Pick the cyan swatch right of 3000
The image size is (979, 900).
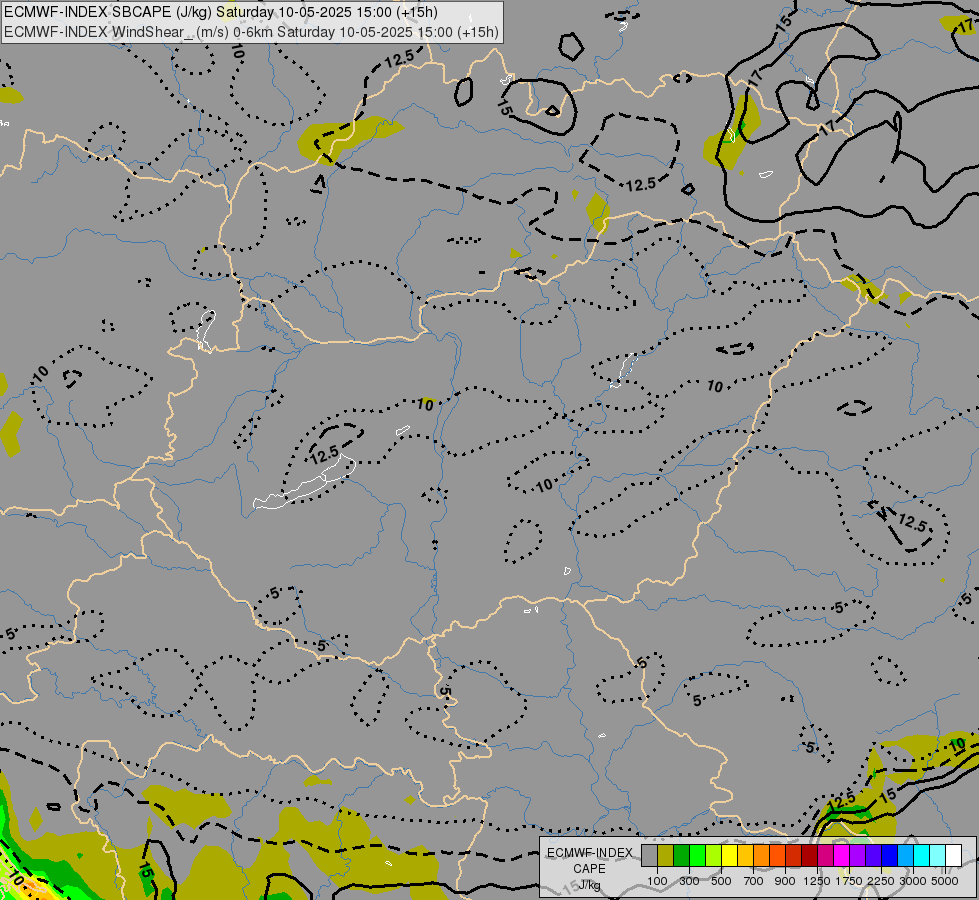[x=922, y=856]
